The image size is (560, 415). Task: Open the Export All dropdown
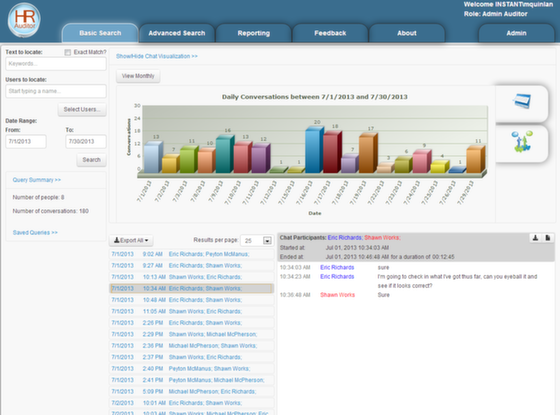[131, 240]
